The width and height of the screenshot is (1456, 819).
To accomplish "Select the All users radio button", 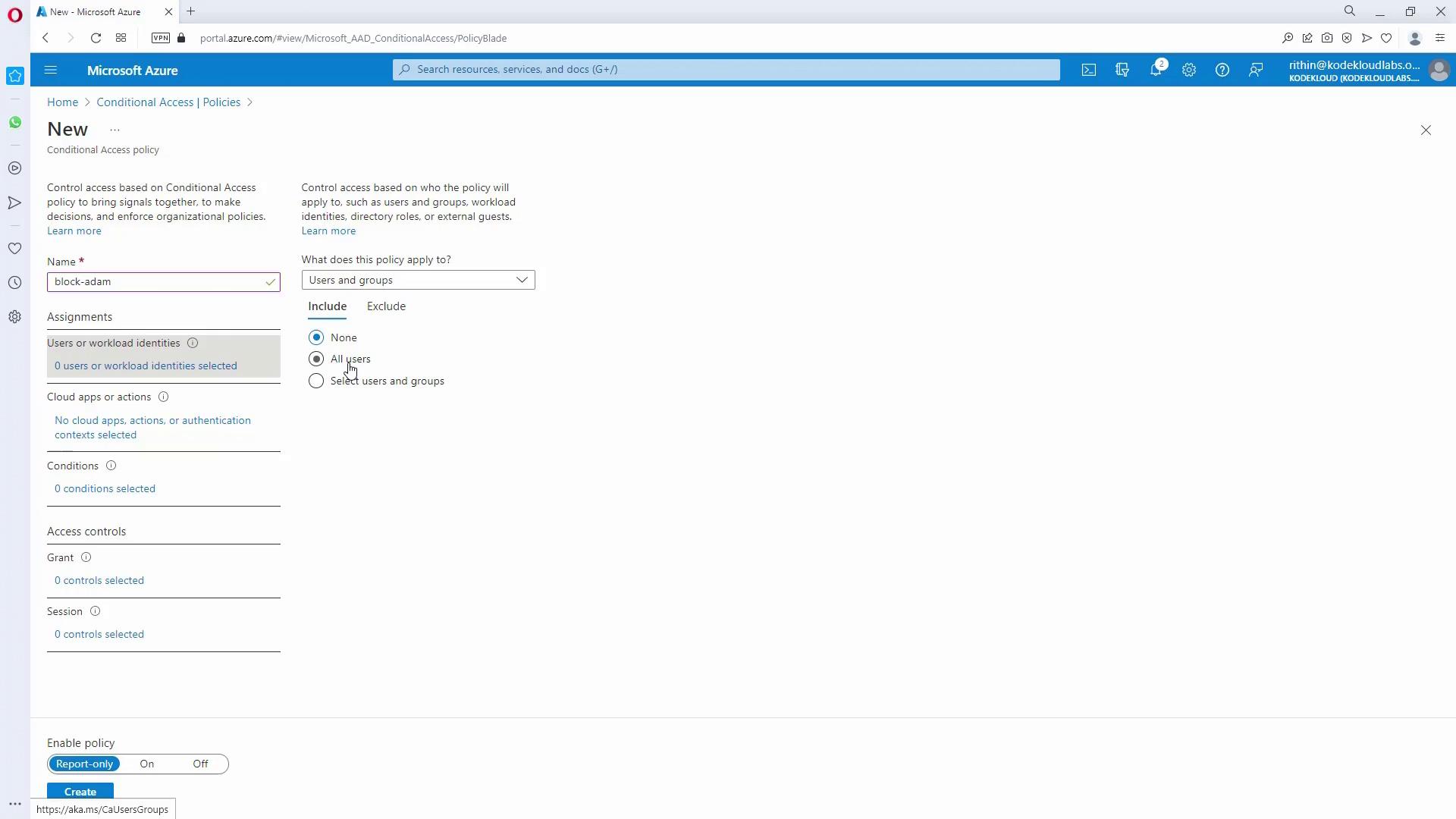I will pyautogui.click(x=316, y=359).
